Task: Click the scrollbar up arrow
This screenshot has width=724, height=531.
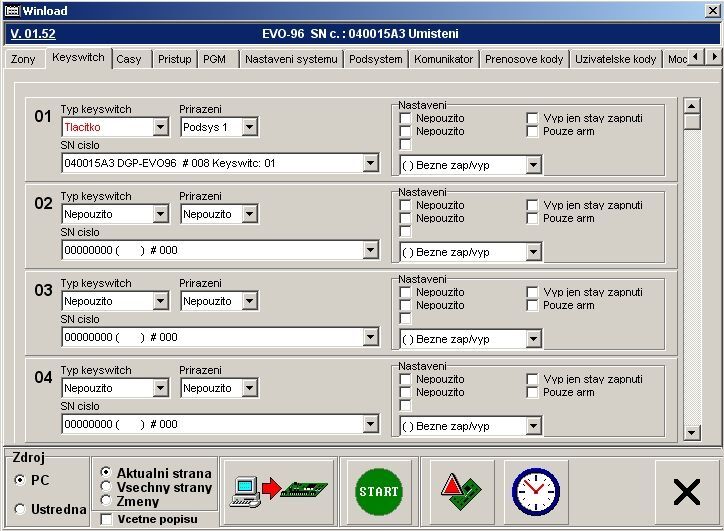Action: [691, 105]
